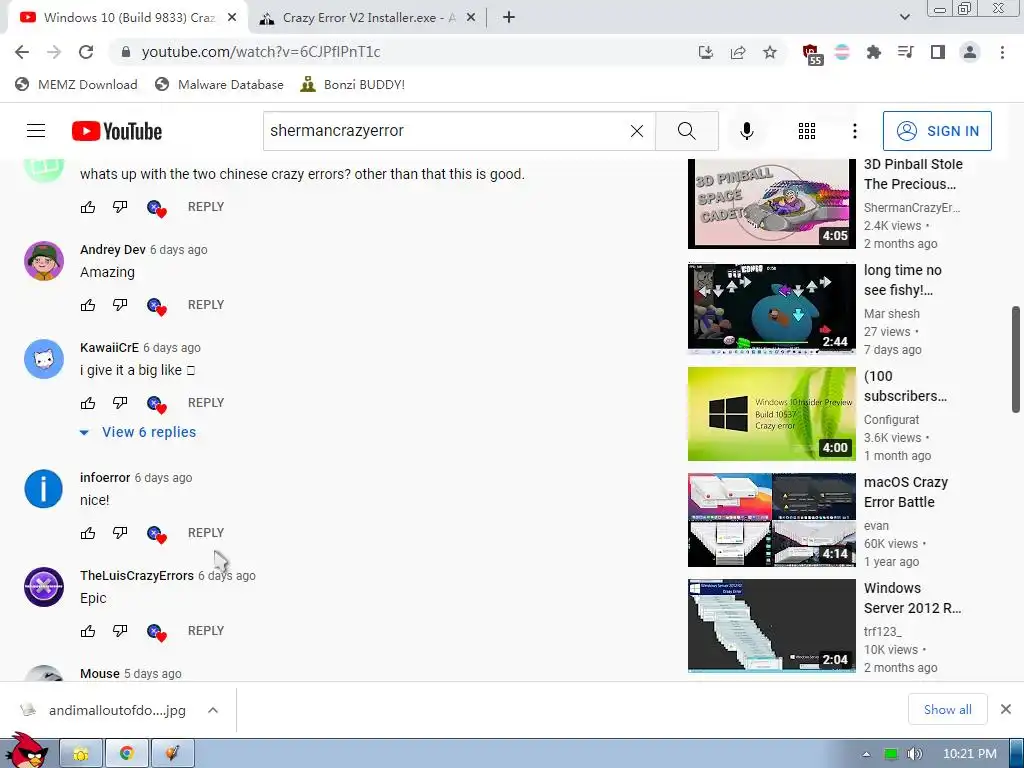This screenshot has width=1024, height=768.
Task: Click the install/download page icon in address bar
Action: coord(706,52)
